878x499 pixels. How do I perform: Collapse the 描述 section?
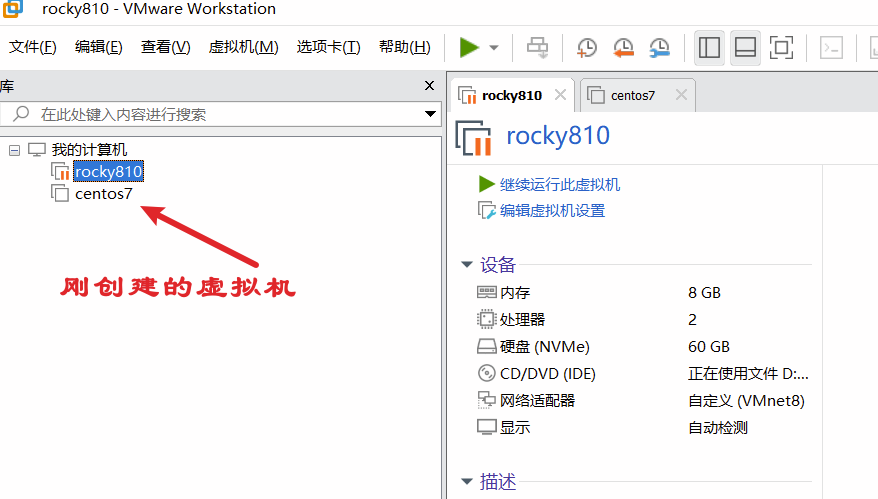pos(467,481)
